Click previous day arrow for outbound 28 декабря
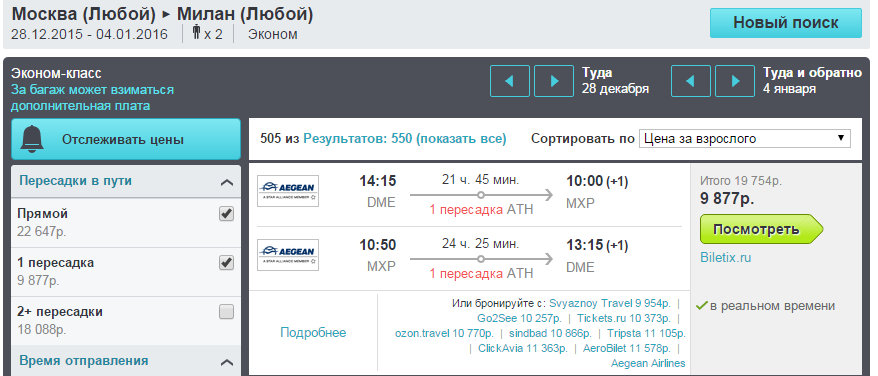The height and width of the screenshot is (376, 878). pyautogui.click(x=510, y=81)
